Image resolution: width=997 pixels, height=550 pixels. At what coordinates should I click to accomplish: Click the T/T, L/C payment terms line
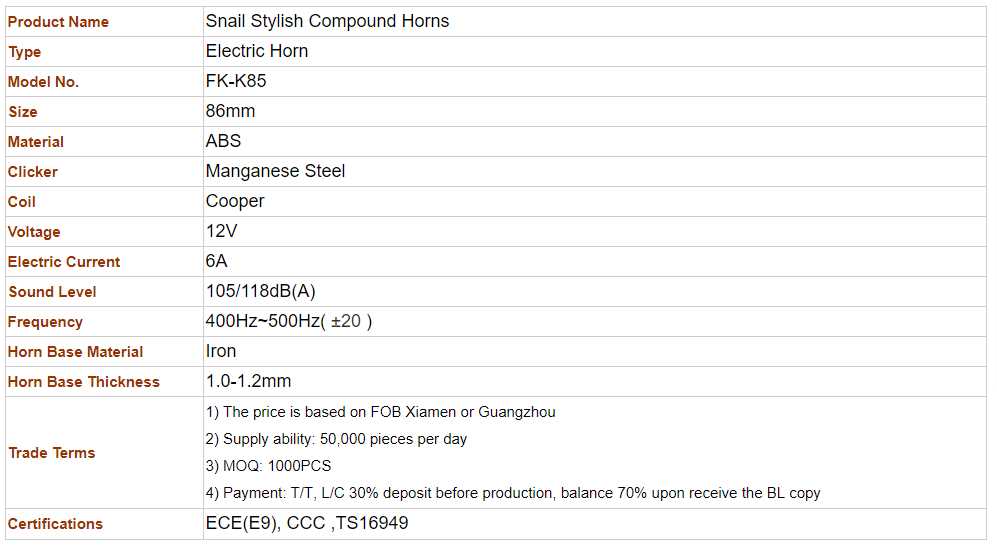[x=512, y=493]
